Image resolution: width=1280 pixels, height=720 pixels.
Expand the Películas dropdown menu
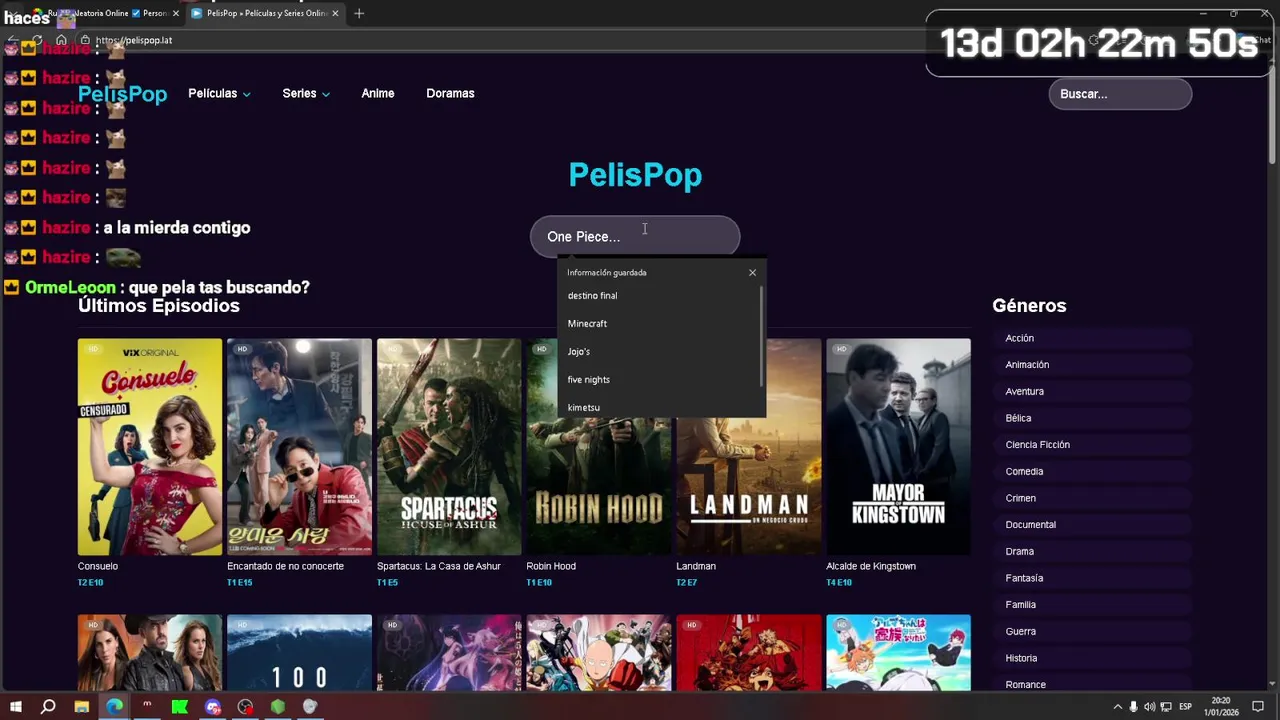pos(219,93)
